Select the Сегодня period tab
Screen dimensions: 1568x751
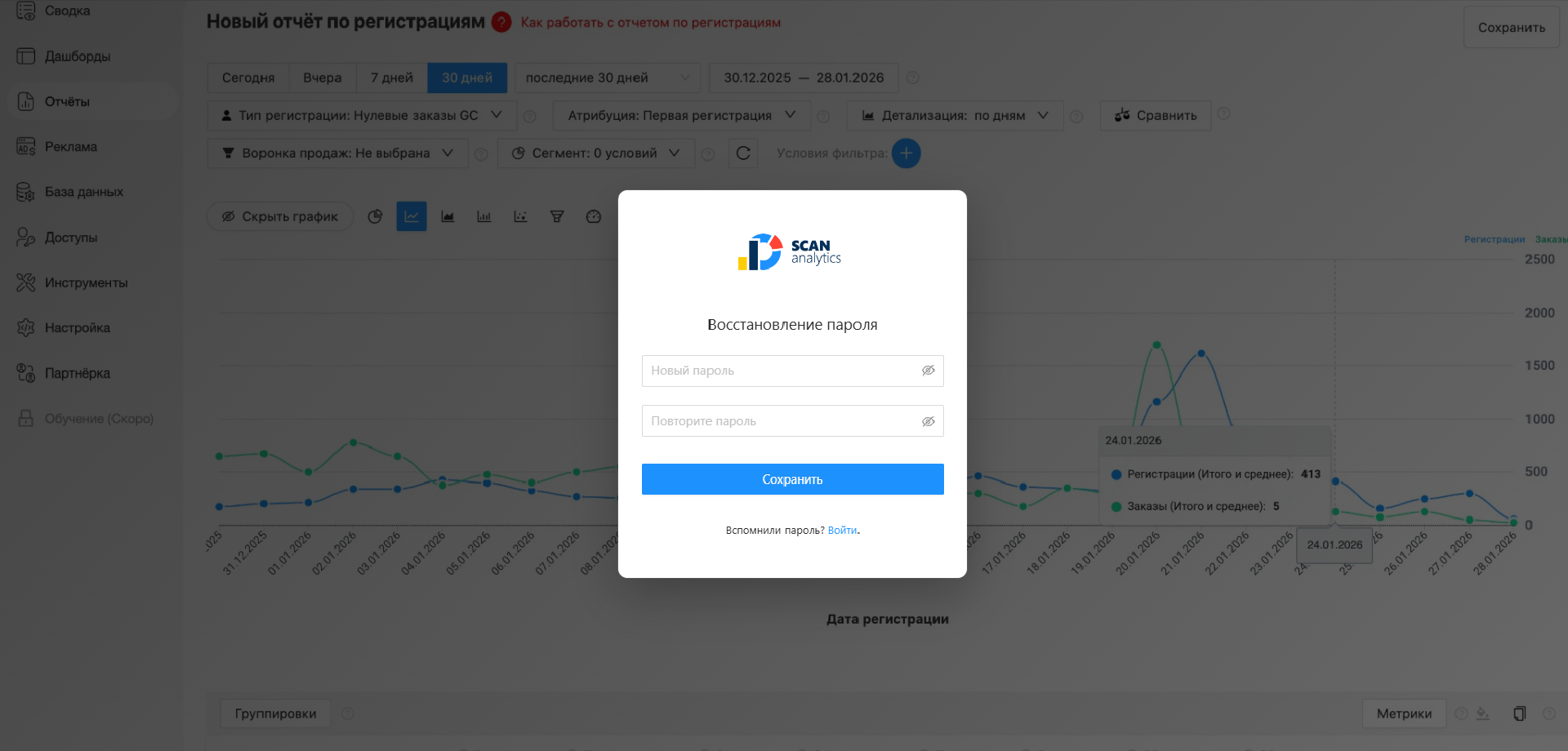248,78
